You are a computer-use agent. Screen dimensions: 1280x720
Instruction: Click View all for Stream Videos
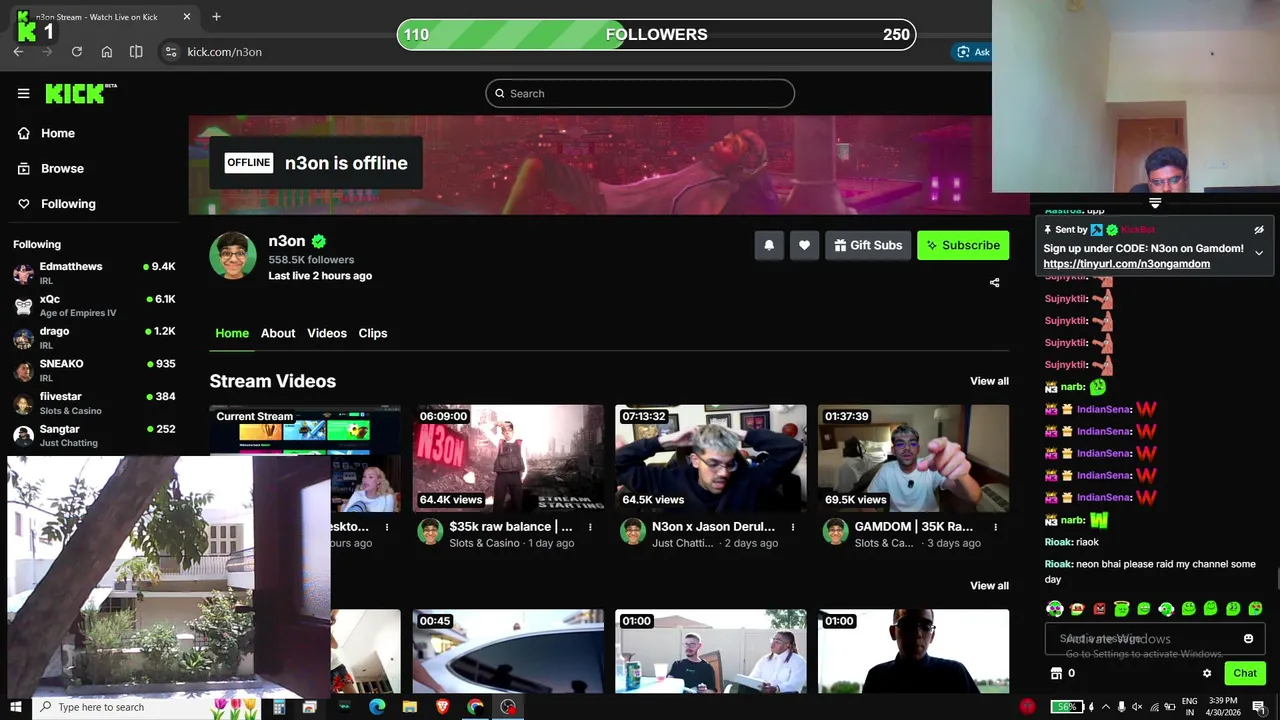coord(989,381)
